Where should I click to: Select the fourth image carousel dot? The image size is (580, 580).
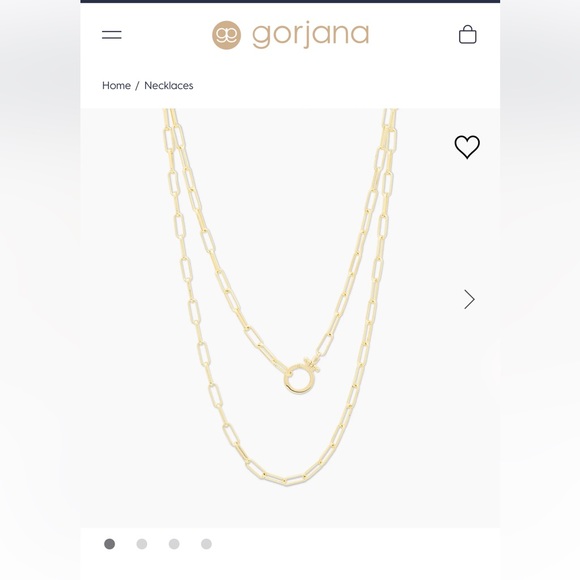tap(206, 544)
